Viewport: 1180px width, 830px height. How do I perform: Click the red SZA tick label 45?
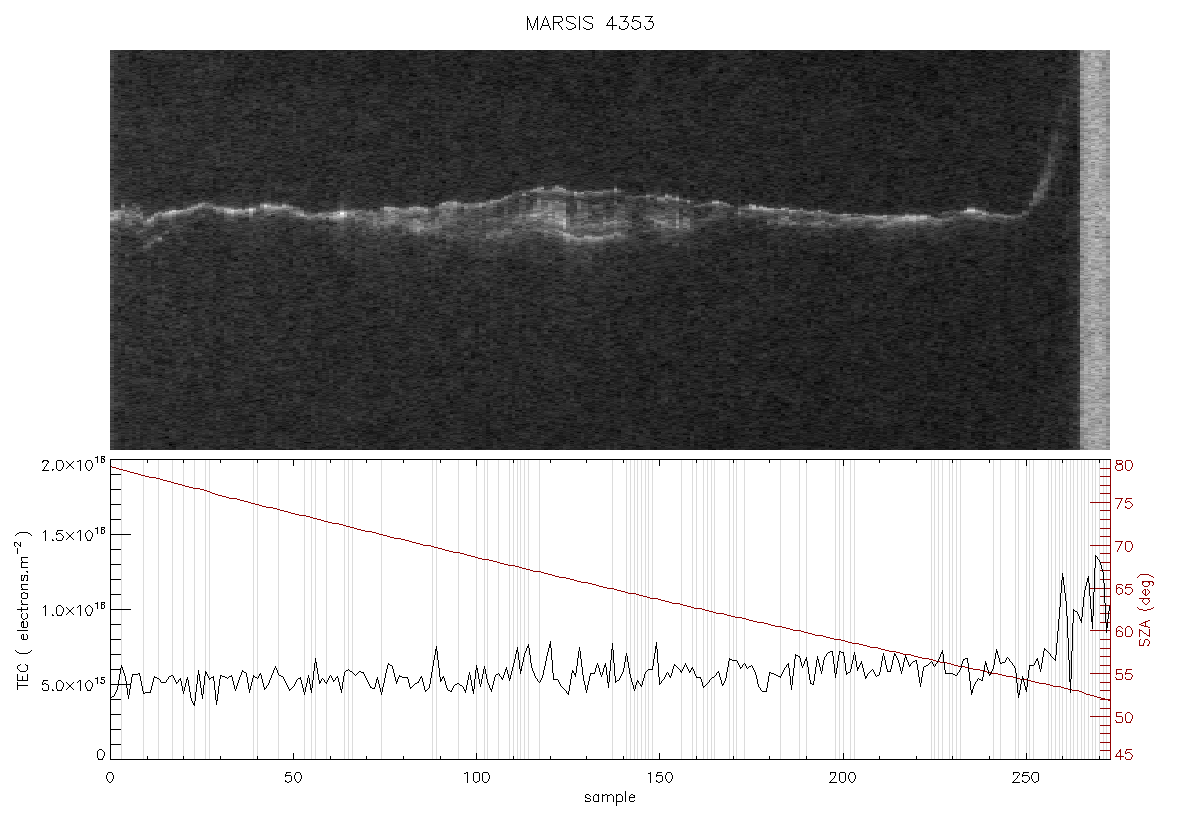coord(1123,755)
